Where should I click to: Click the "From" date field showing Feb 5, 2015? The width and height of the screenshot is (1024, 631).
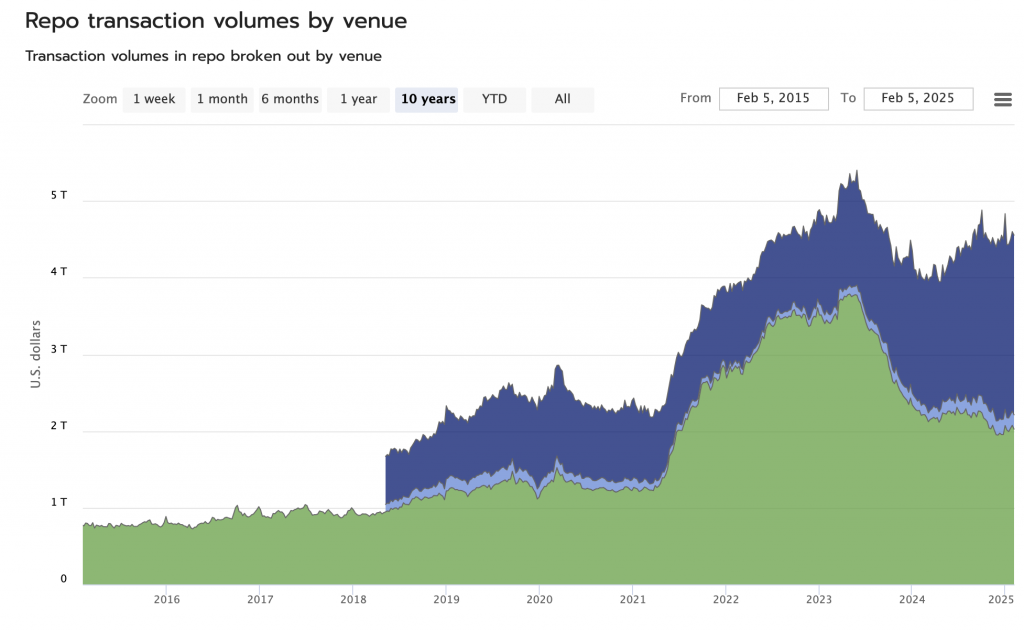pos(773,98)
